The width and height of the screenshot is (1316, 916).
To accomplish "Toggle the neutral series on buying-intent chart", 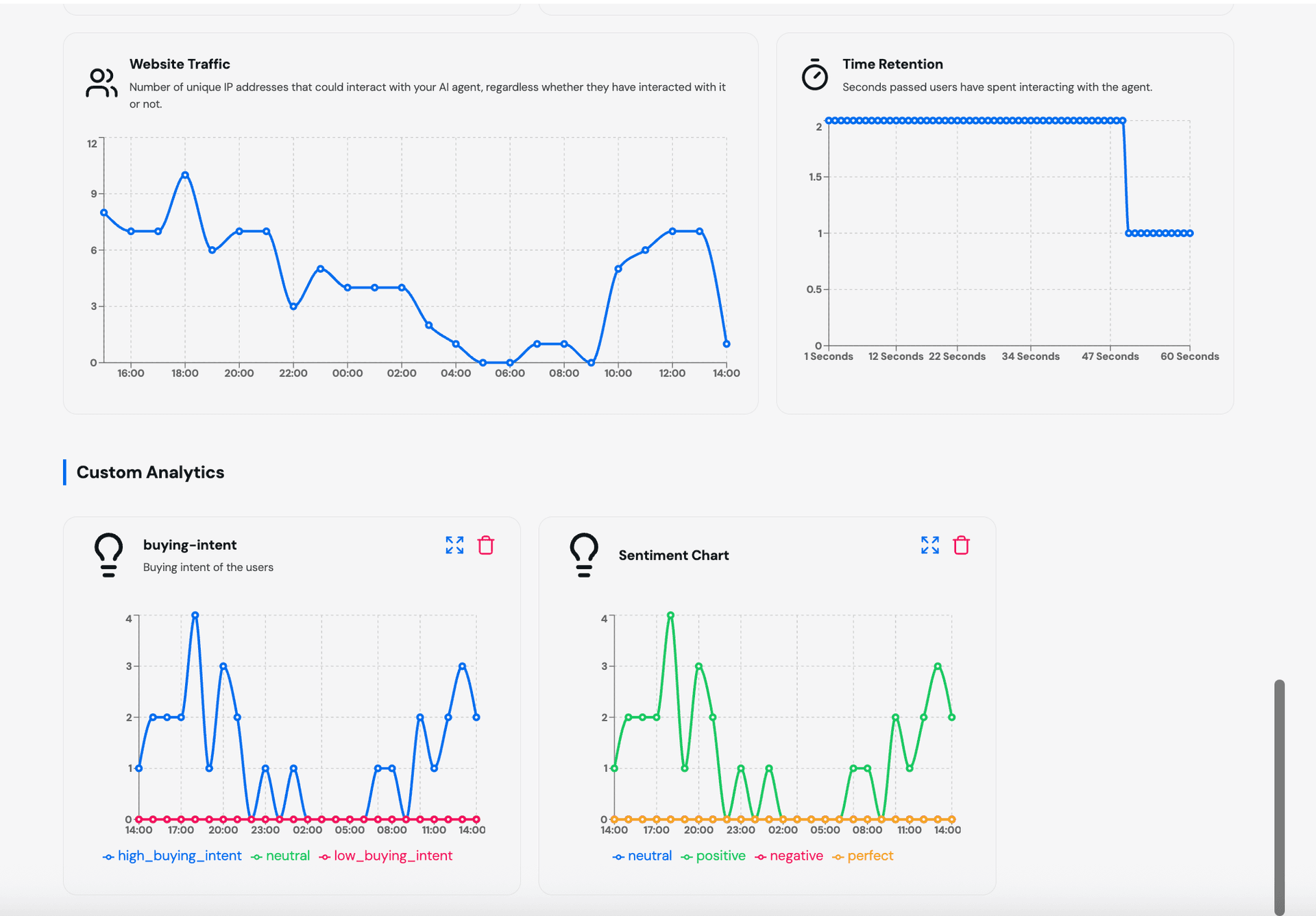I will pyautogui.click(x=287, y=856).
